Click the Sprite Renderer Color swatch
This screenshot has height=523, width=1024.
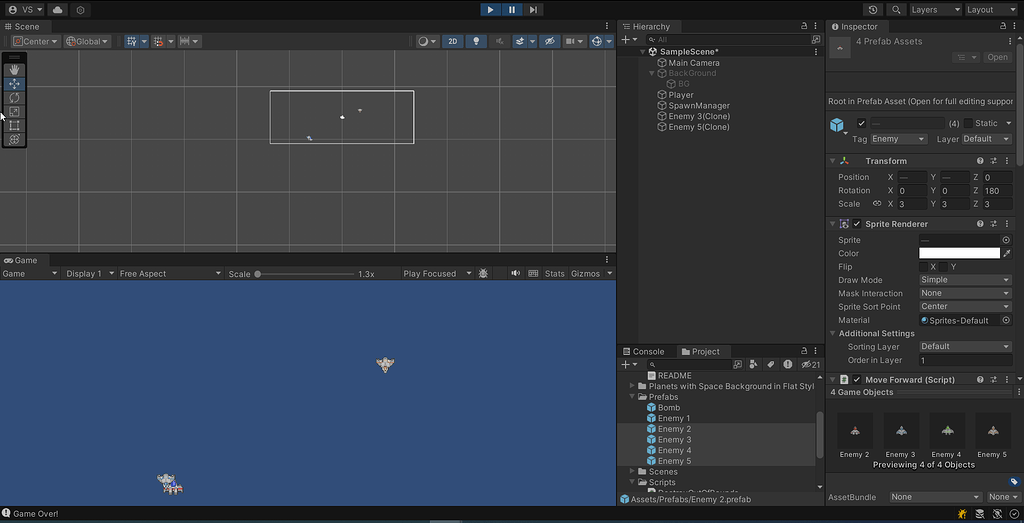tap(958, 253)
